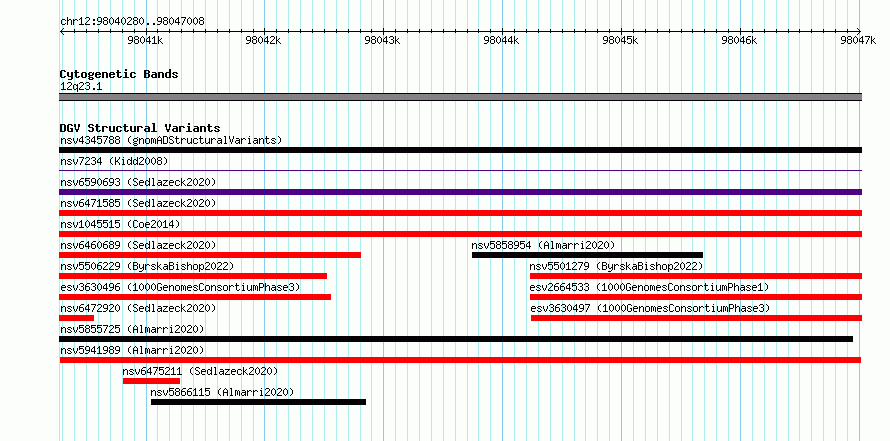Click the Cytogenetic Bands track title
Image resolution: width=890 pixels, height=441 pixels.
click(x=119, y=74)
